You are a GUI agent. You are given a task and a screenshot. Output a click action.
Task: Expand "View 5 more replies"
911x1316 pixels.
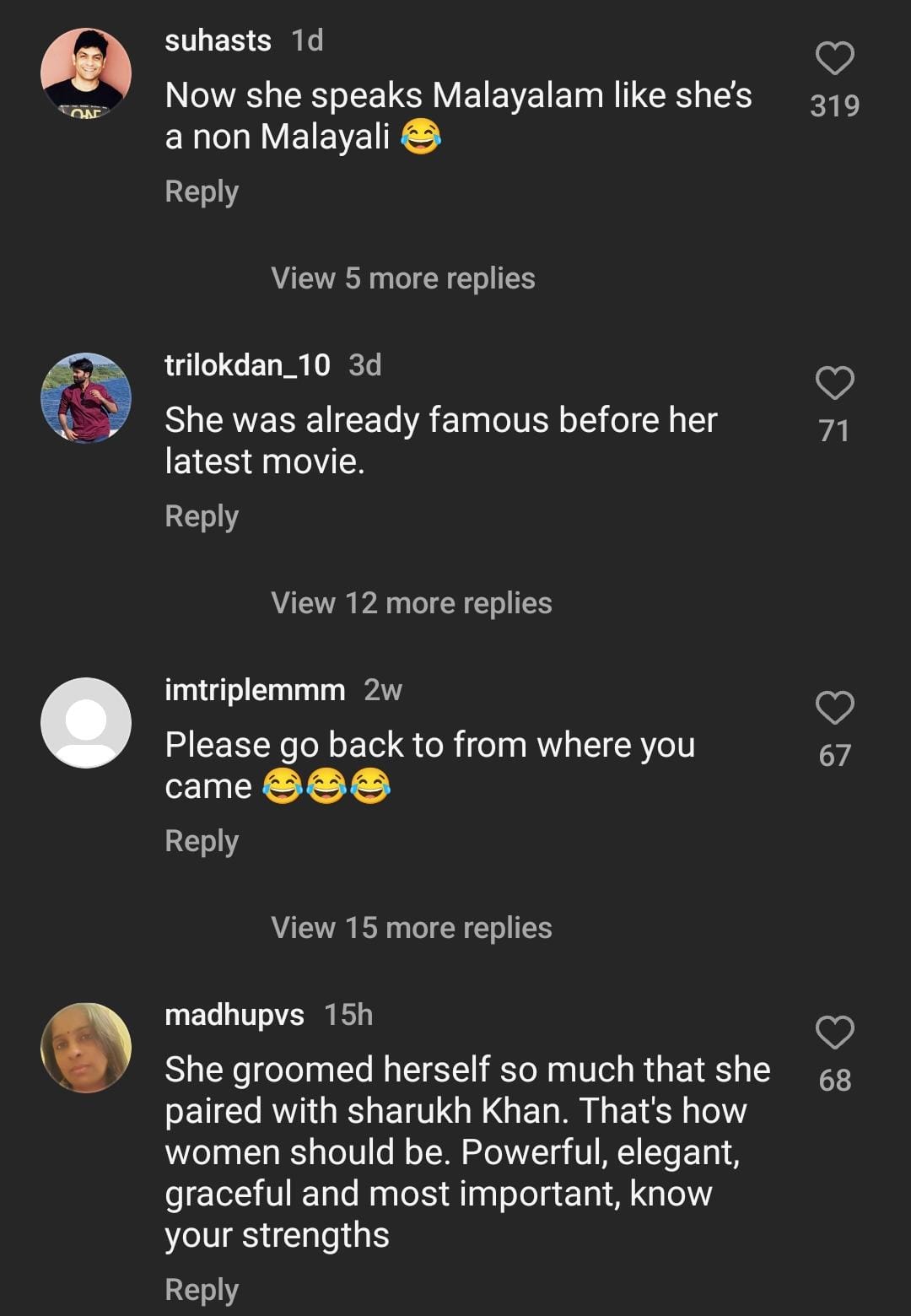click(402, 278)
